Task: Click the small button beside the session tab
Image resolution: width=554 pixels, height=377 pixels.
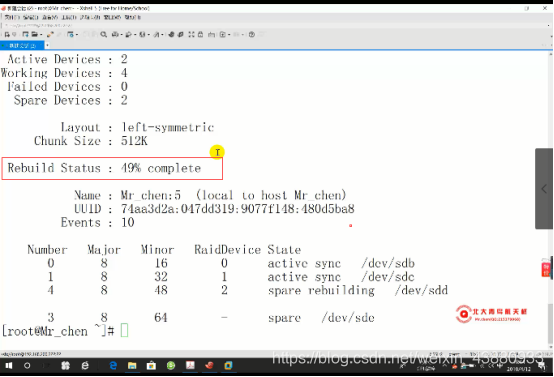Action: 47,45
